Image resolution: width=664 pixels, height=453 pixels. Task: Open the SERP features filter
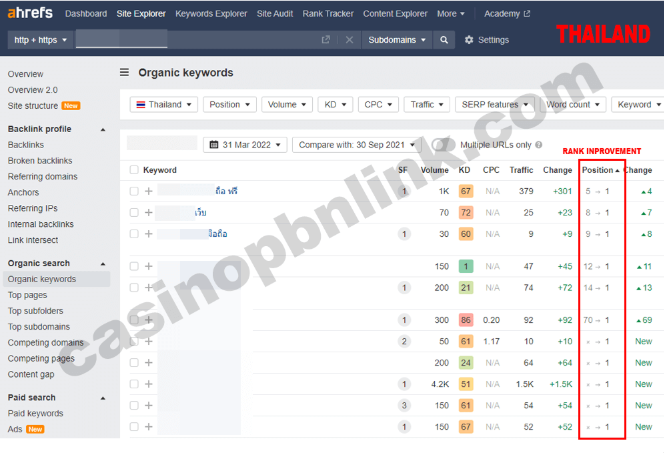495,105
